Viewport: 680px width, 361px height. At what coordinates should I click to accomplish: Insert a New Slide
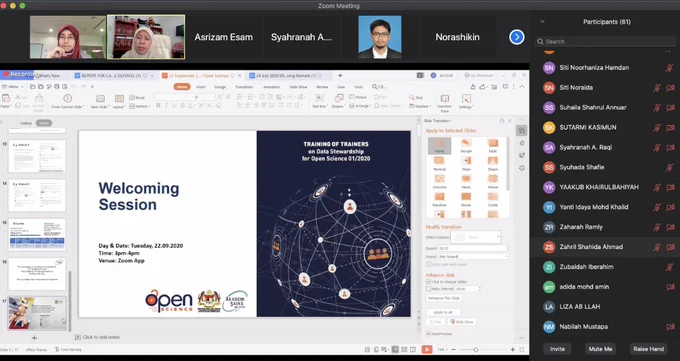pyautogui.click(x=100, y=101)
